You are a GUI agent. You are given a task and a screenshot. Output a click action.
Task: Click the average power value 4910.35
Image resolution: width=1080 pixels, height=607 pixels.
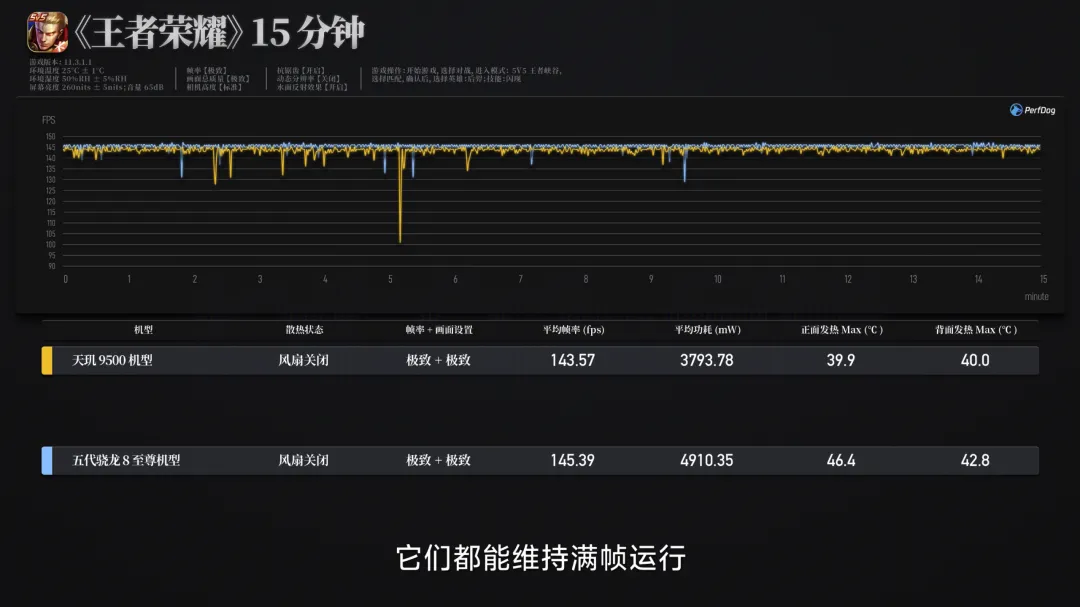coord(707,460)
